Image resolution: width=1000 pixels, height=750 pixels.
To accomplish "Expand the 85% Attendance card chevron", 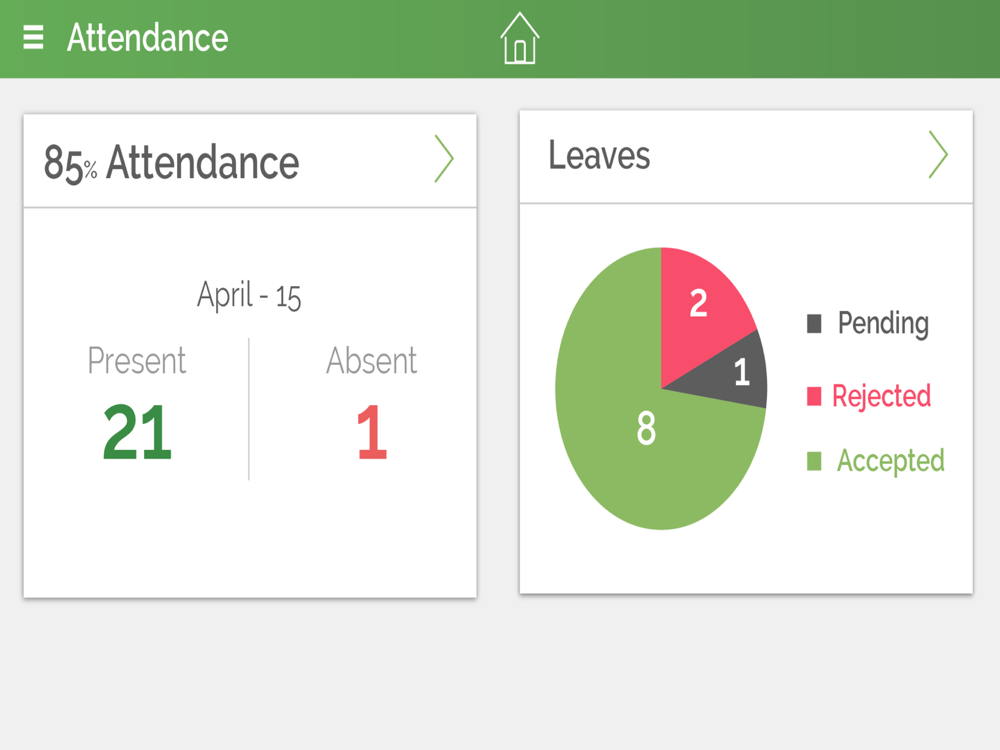I will (444, 159).
